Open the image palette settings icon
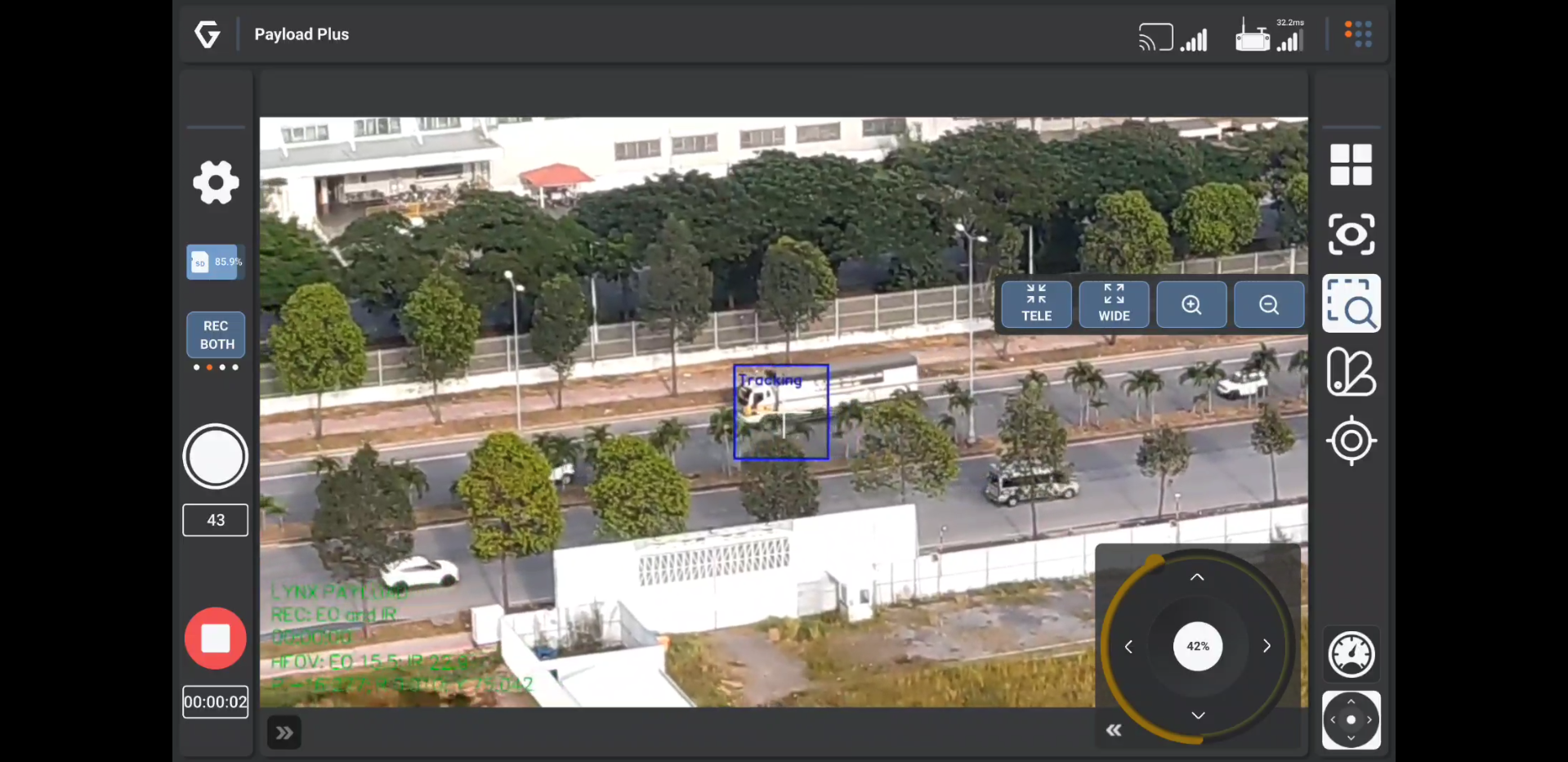This screenshot has height=762, width=1568. [x=1351, y=372]
